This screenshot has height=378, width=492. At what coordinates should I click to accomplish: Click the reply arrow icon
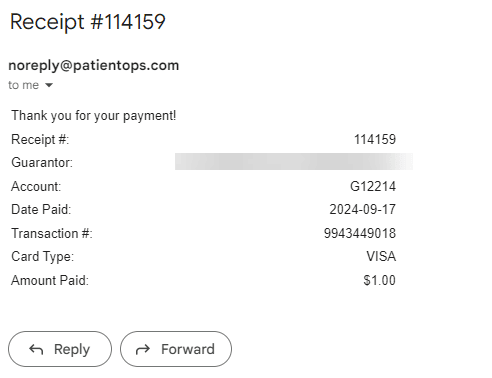[36, 349]
